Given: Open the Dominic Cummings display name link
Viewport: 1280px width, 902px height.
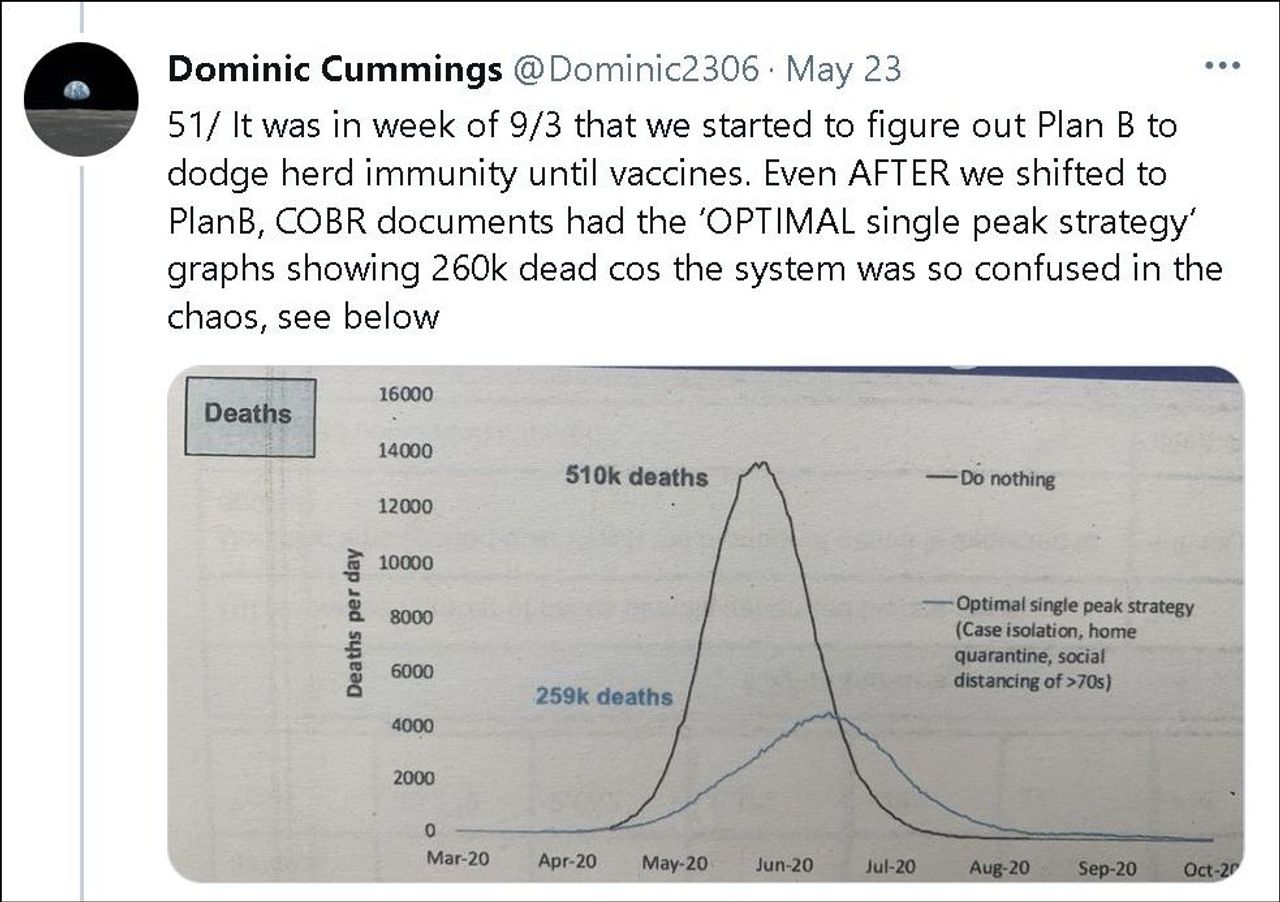Looking at the screenshot, I should tap(335, 69).
